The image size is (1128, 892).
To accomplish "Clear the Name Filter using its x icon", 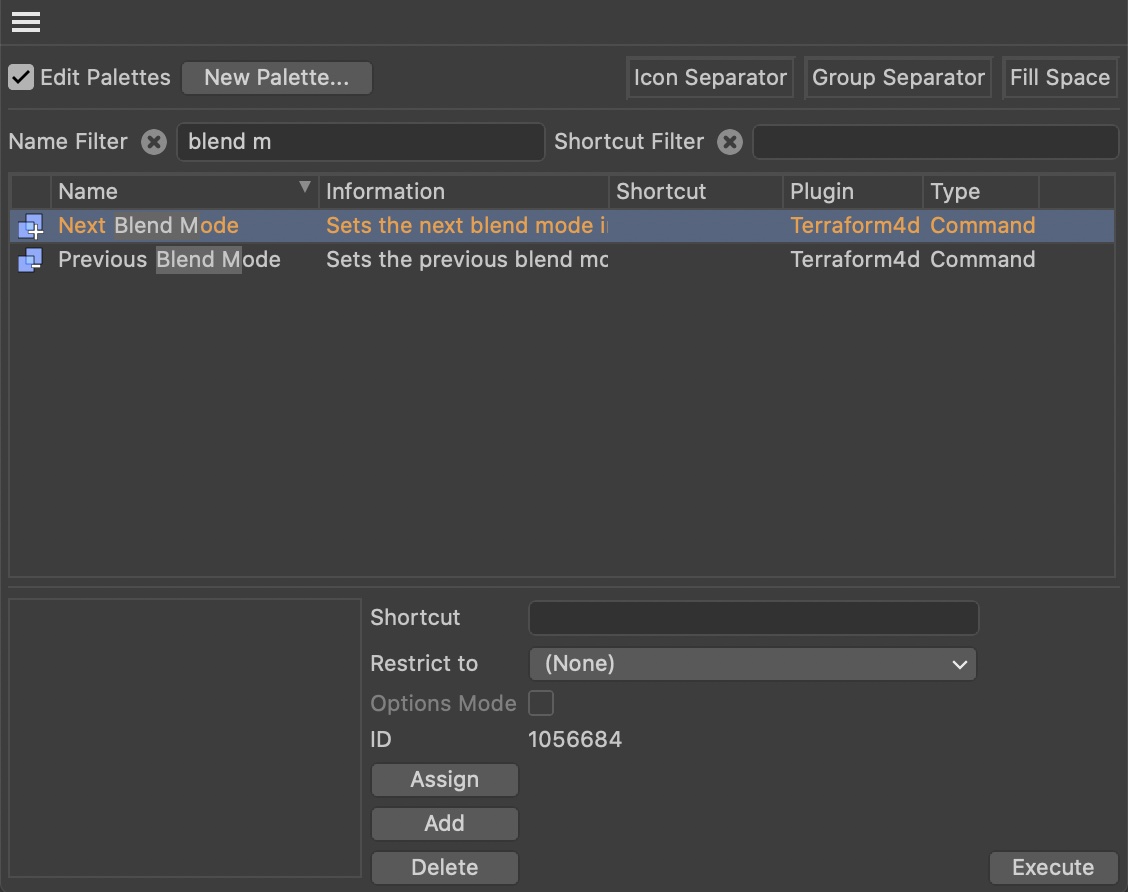I will coord(153,142).
